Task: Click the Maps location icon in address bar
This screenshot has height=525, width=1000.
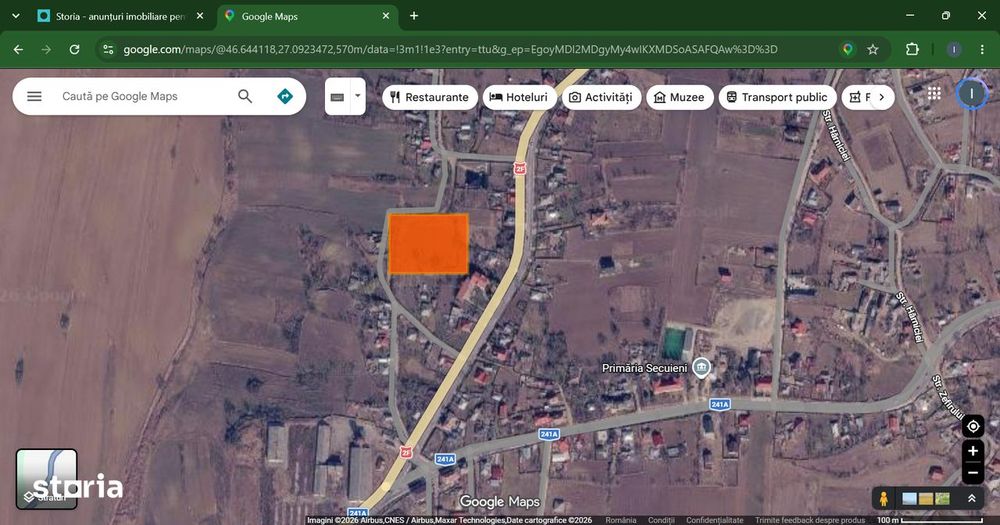Action: point(848,49)
